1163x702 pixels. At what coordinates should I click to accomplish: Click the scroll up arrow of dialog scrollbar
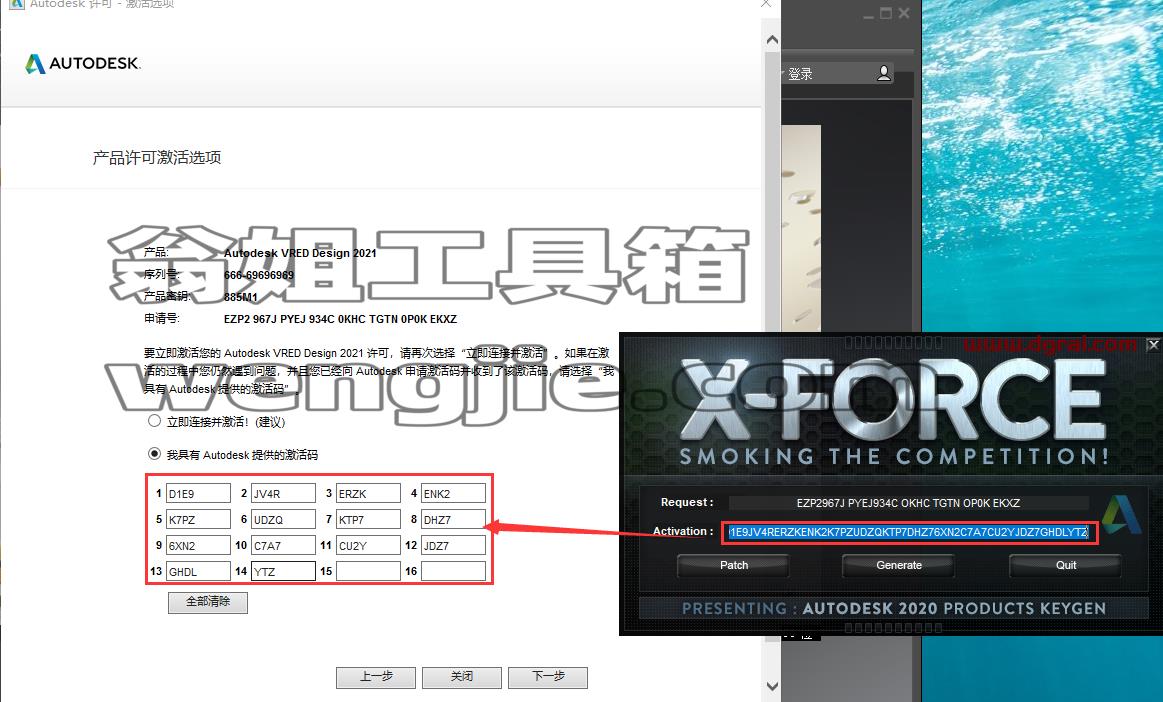coord(772,40)
